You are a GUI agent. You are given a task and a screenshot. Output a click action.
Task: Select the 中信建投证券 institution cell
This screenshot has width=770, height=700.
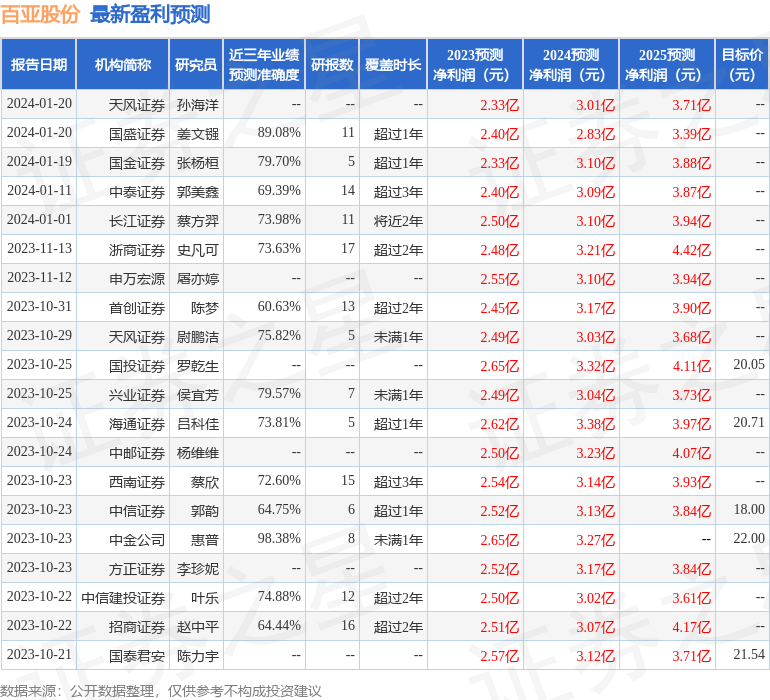pos(123,597)
